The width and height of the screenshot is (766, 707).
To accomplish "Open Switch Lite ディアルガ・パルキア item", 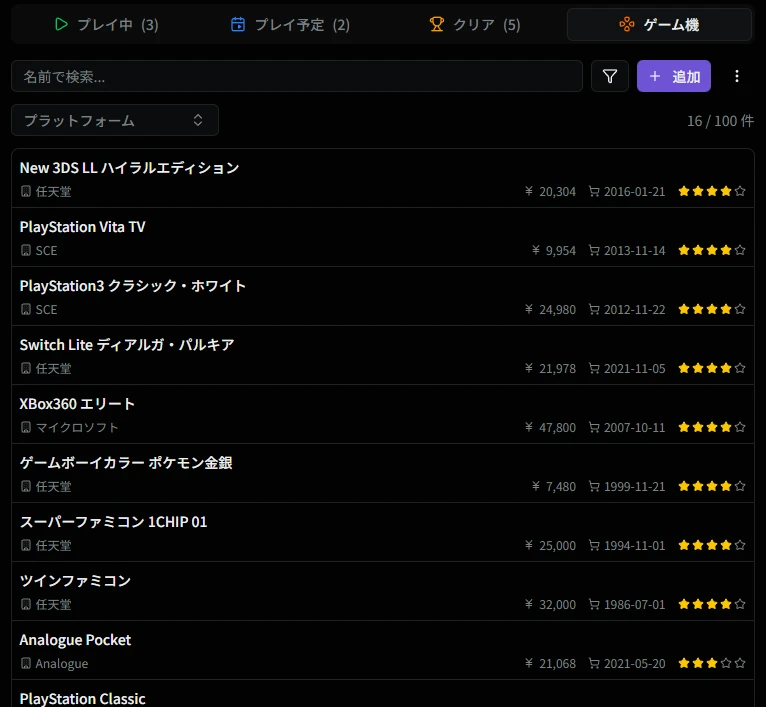I will (127, 345).
